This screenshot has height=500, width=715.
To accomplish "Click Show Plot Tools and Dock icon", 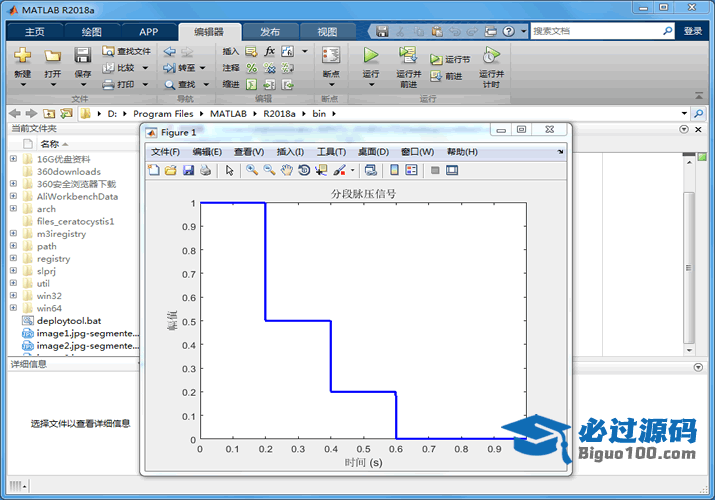I will coord(452,170).
